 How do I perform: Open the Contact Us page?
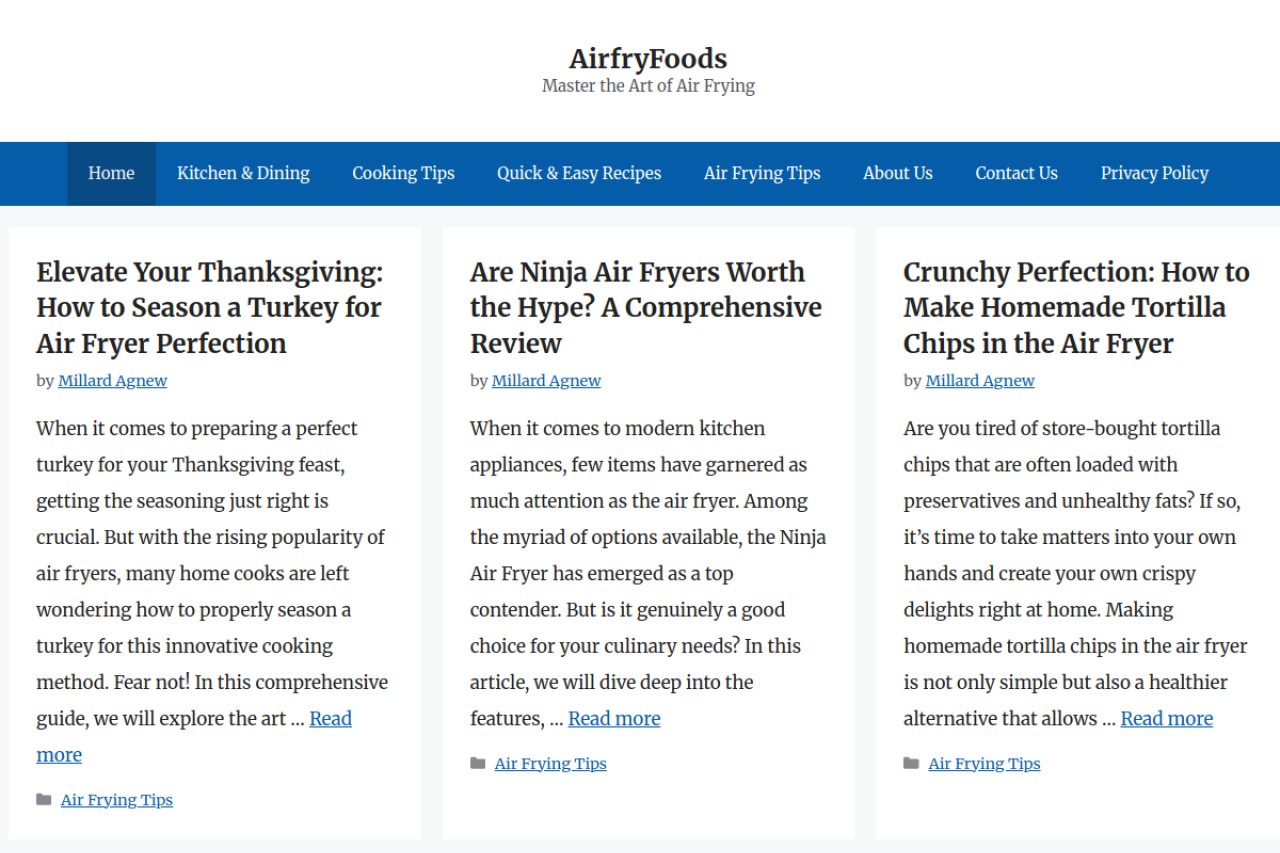click(1016, 173)
